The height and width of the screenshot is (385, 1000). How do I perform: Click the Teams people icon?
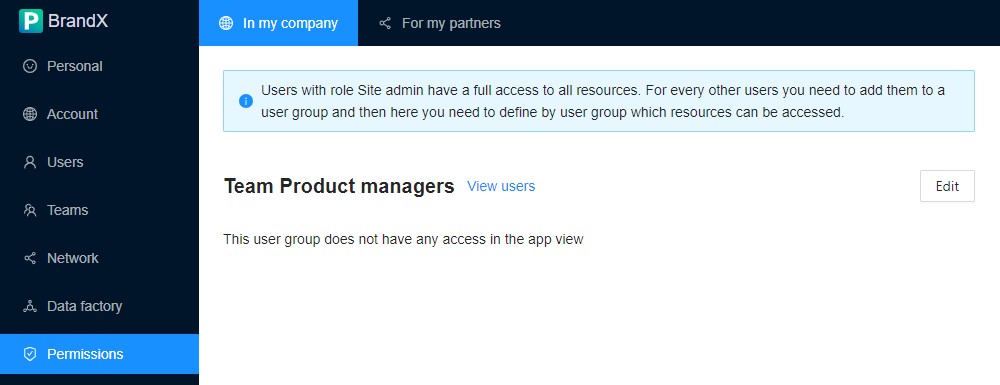tap(30, 210)
